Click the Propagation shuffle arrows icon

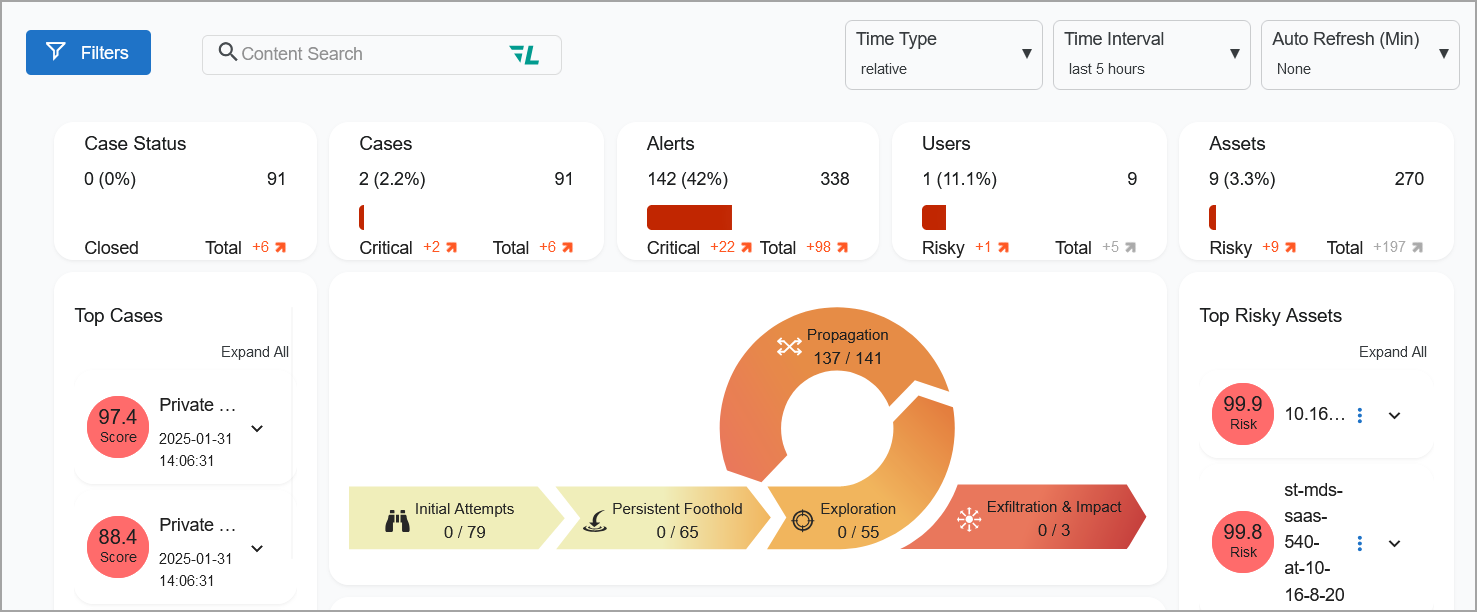pos(789,347)
